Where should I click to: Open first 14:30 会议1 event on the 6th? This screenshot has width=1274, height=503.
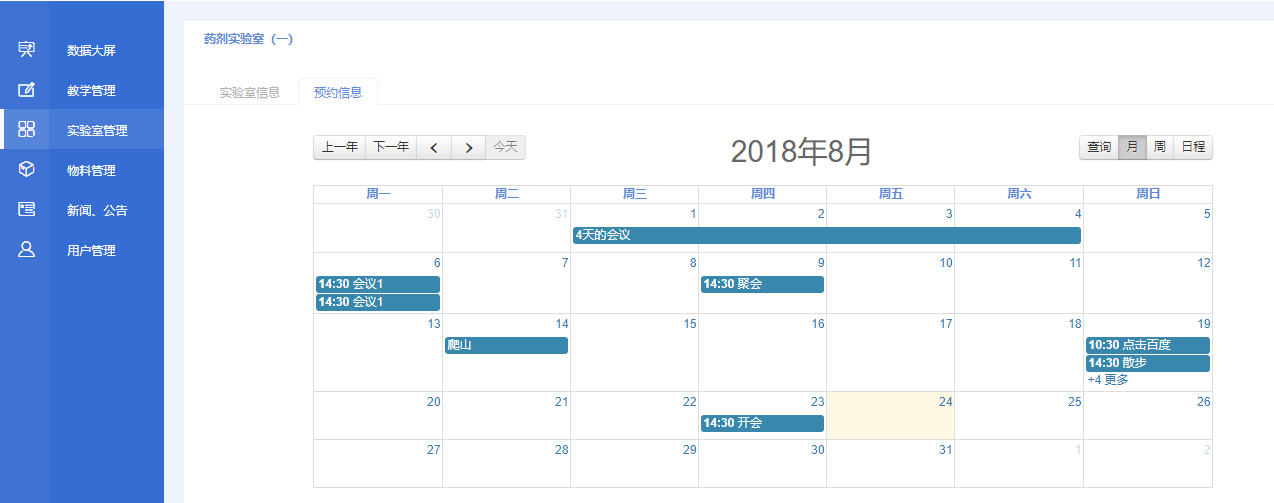click(x=378, y=284)
